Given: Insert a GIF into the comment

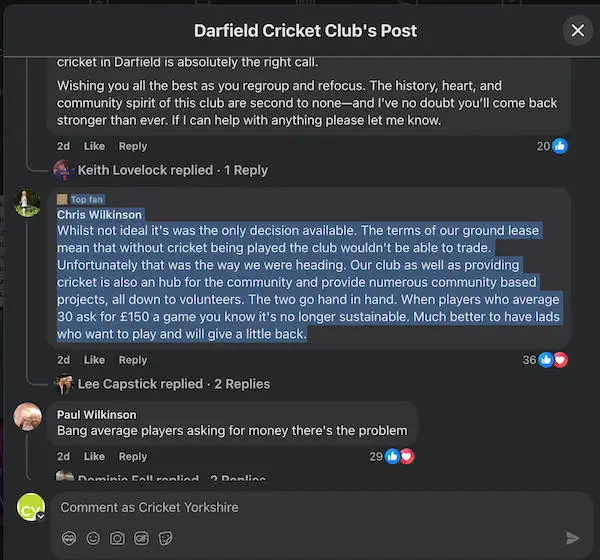Looking at the screenshot, I should pos(141,538).
